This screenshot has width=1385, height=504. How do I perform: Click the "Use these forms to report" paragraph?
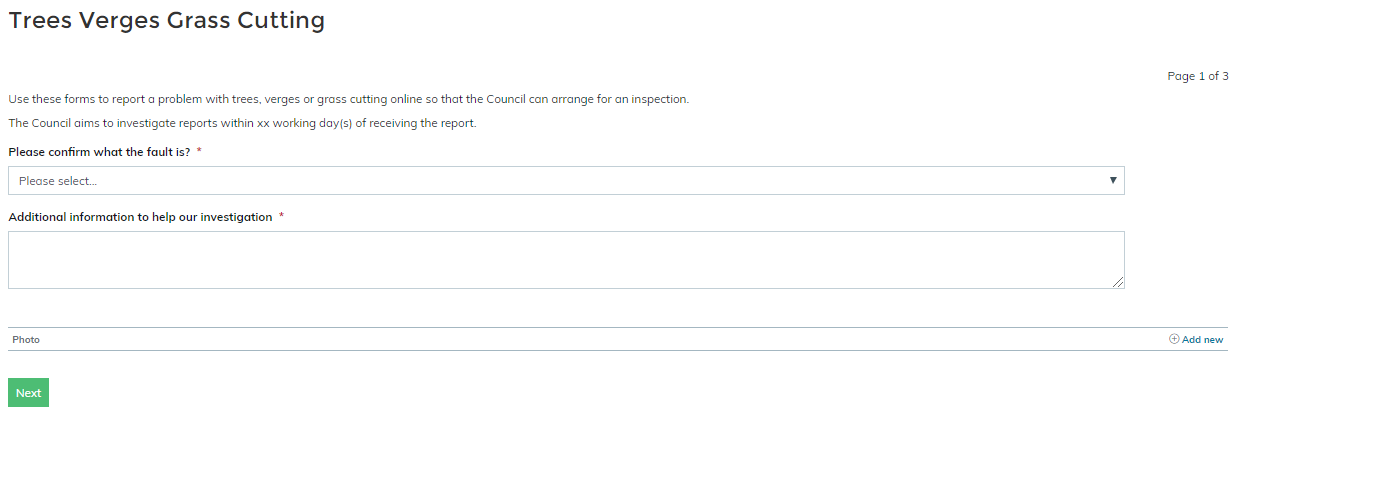point(348,99)
